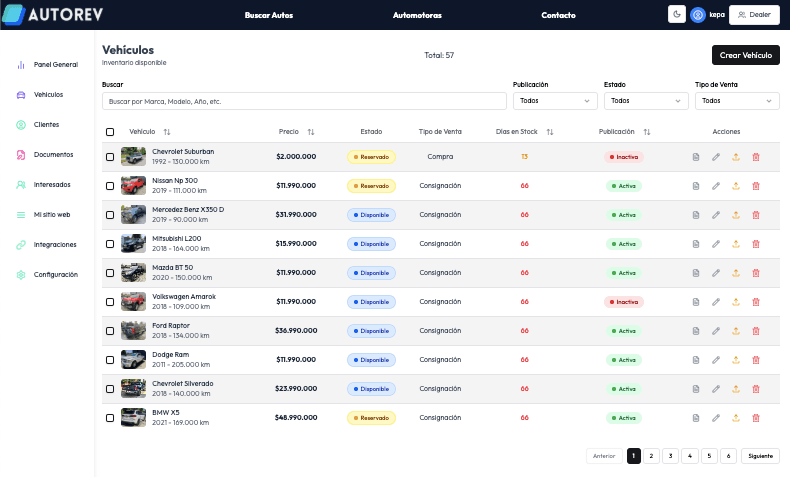
Task: Open the Publicación filter dropdown
Action: click(x=555, y=101)
